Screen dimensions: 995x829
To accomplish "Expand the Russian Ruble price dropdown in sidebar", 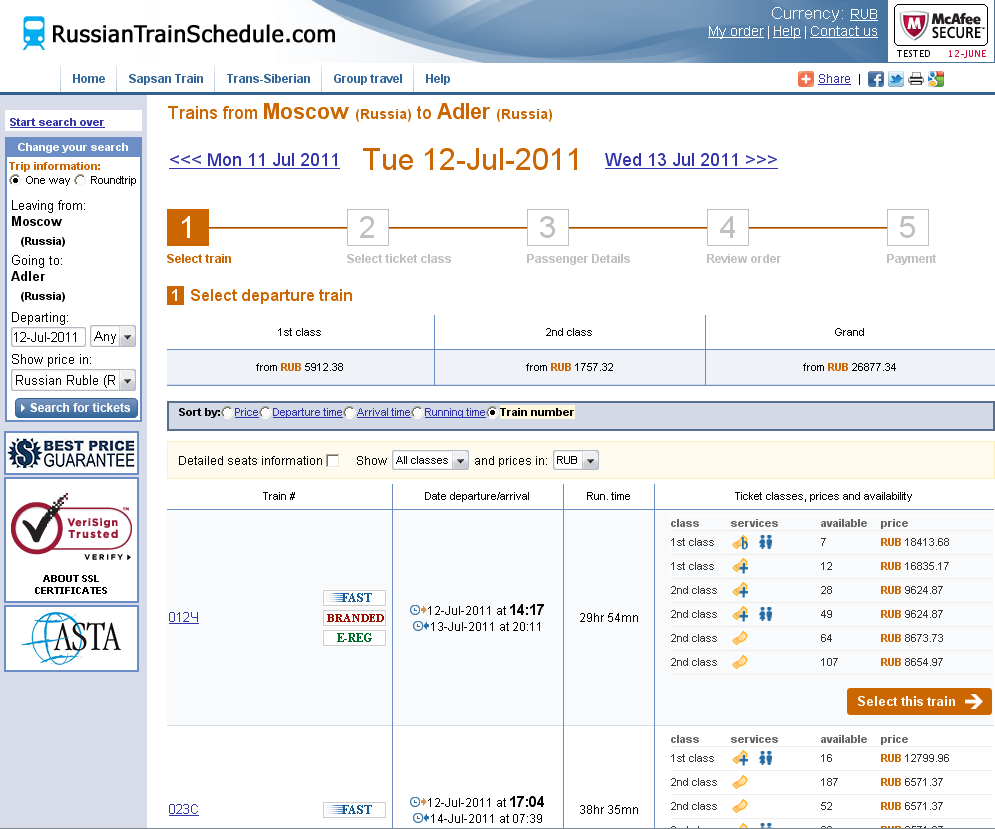I will point(73,380).
